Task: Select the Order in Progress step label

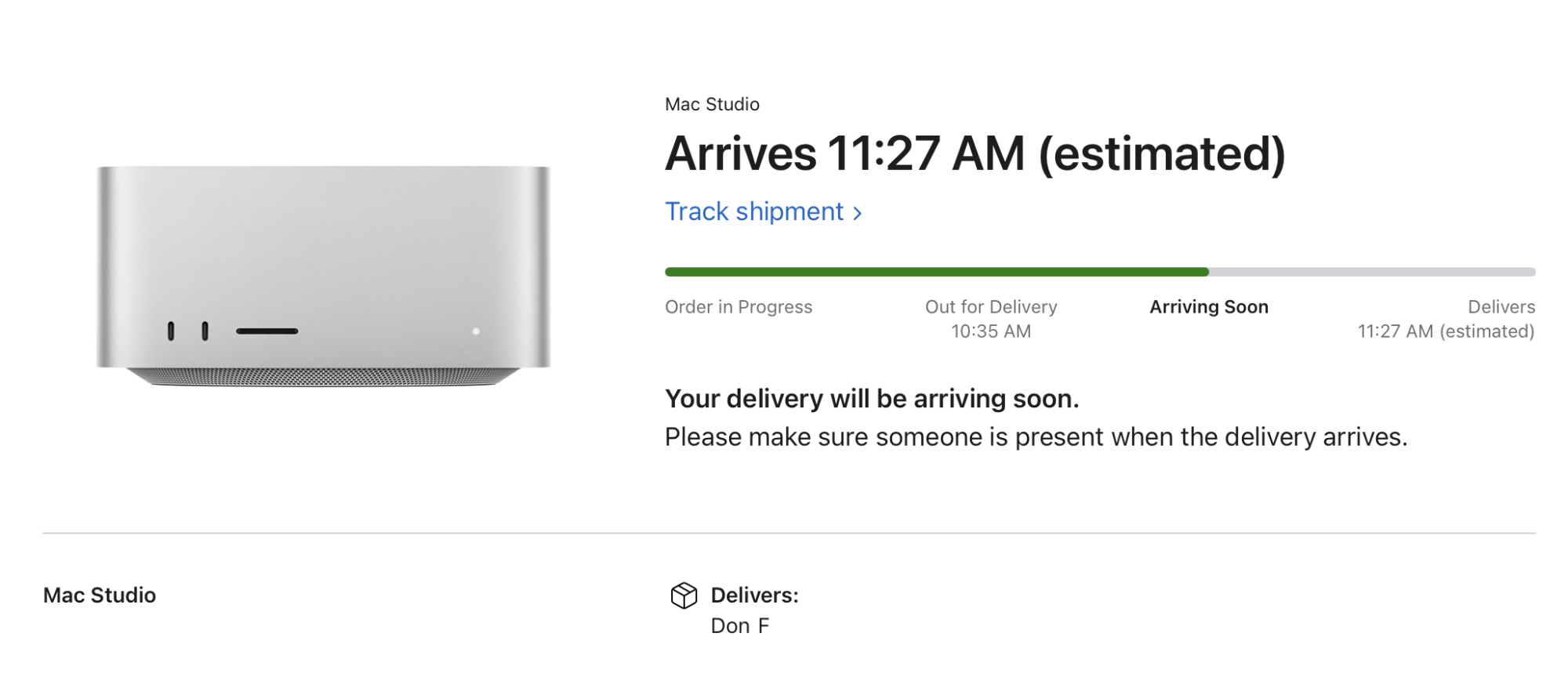Action: pyautogui.click(x=738, y=307)
